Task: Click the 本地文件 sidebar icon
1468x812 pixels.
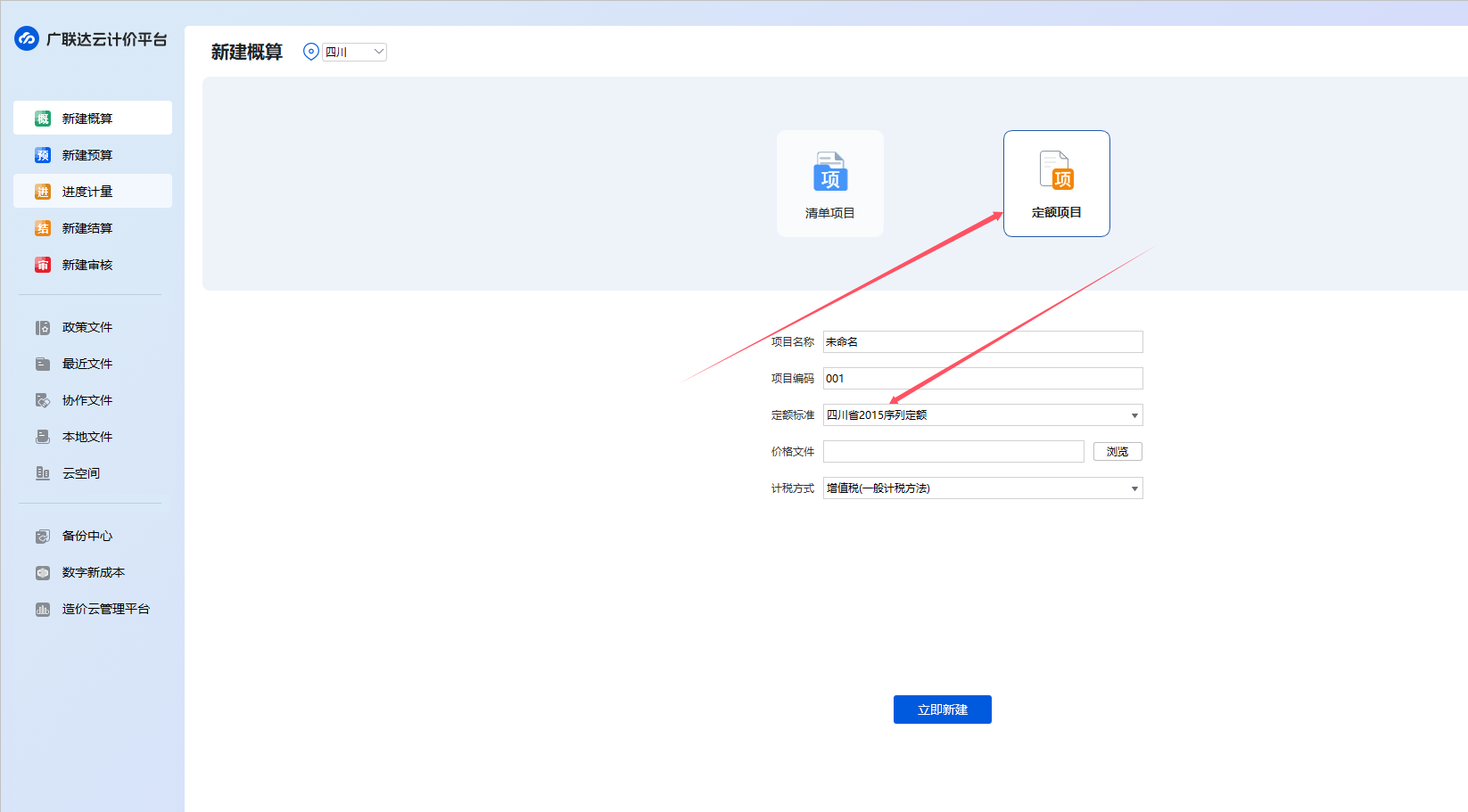Action: [x=43, y=437]
